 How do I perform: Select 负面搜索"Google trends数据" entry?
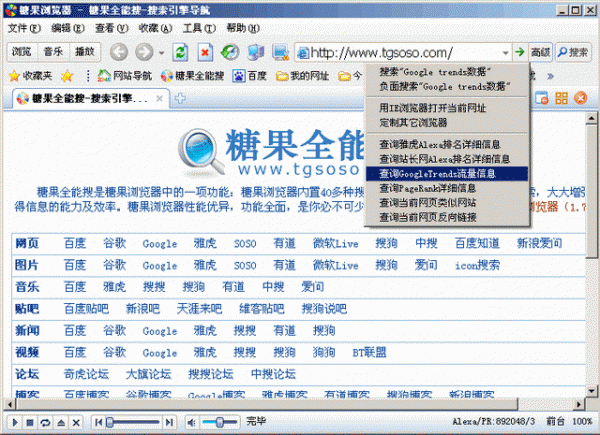click(445, 86)
